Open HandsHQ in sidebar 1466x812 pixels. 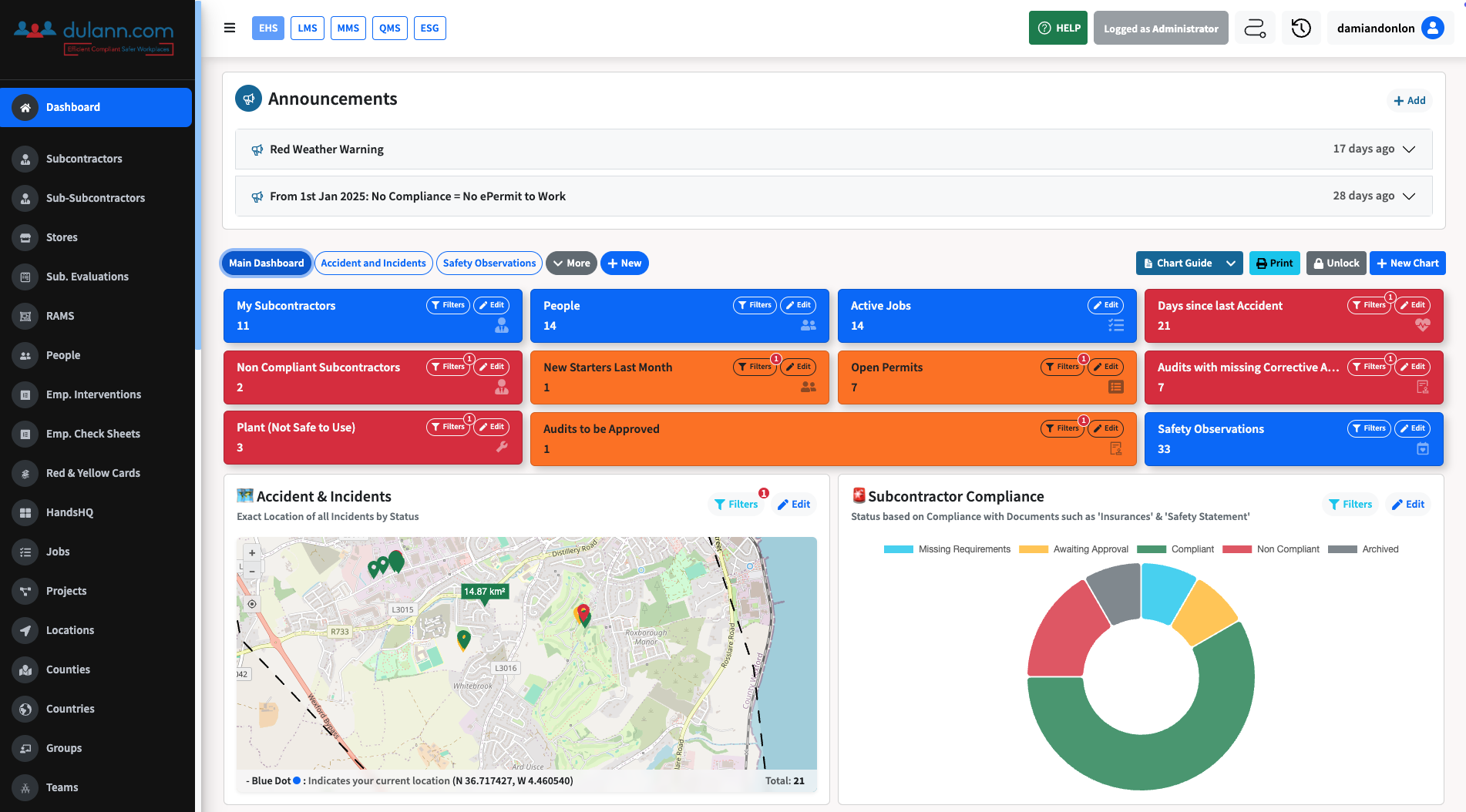click(69, 512)
